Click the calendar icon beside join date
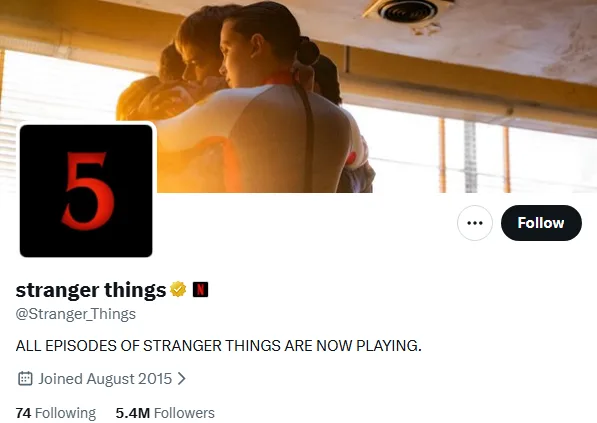 25,378
